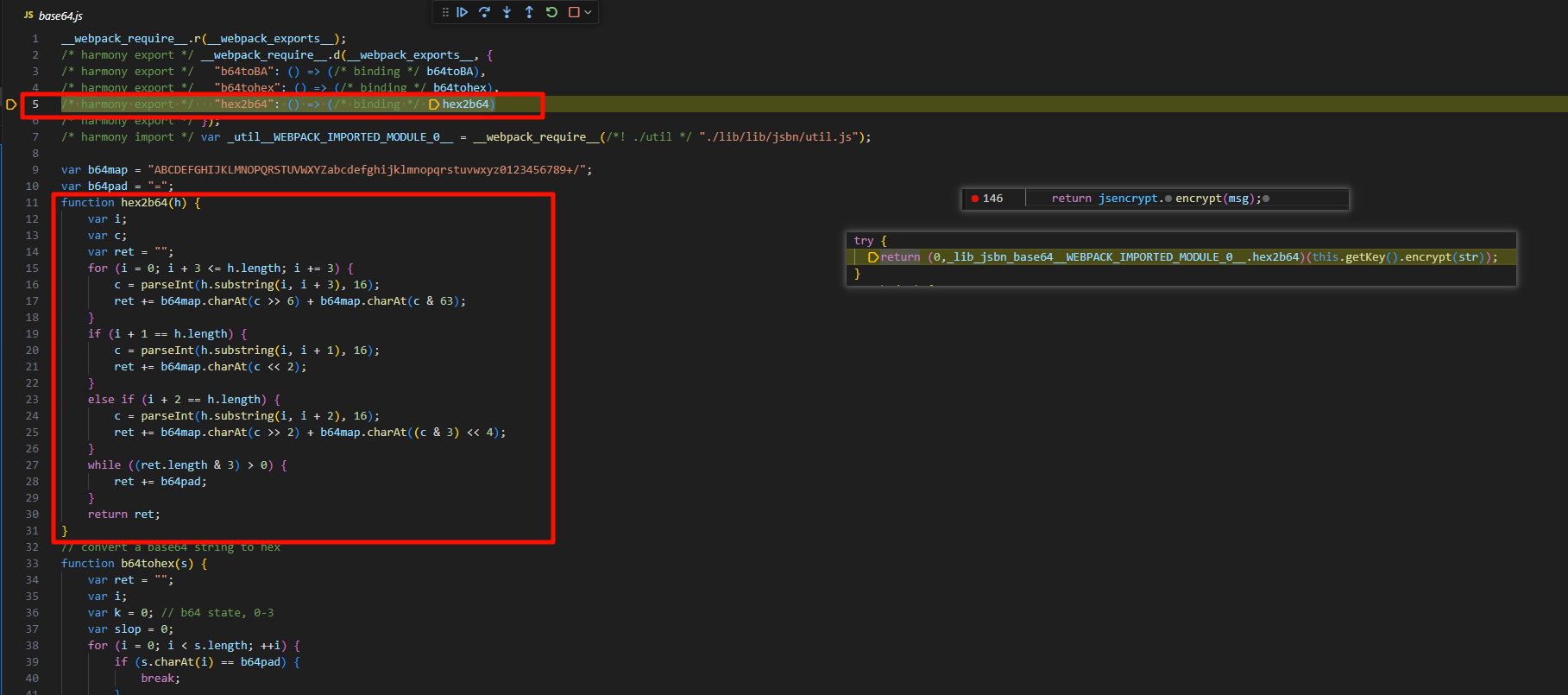Click the hex2b64 function name on line 11
Image resolution: width=1568 pixels, height=695 pixels.
click(143, 203)
